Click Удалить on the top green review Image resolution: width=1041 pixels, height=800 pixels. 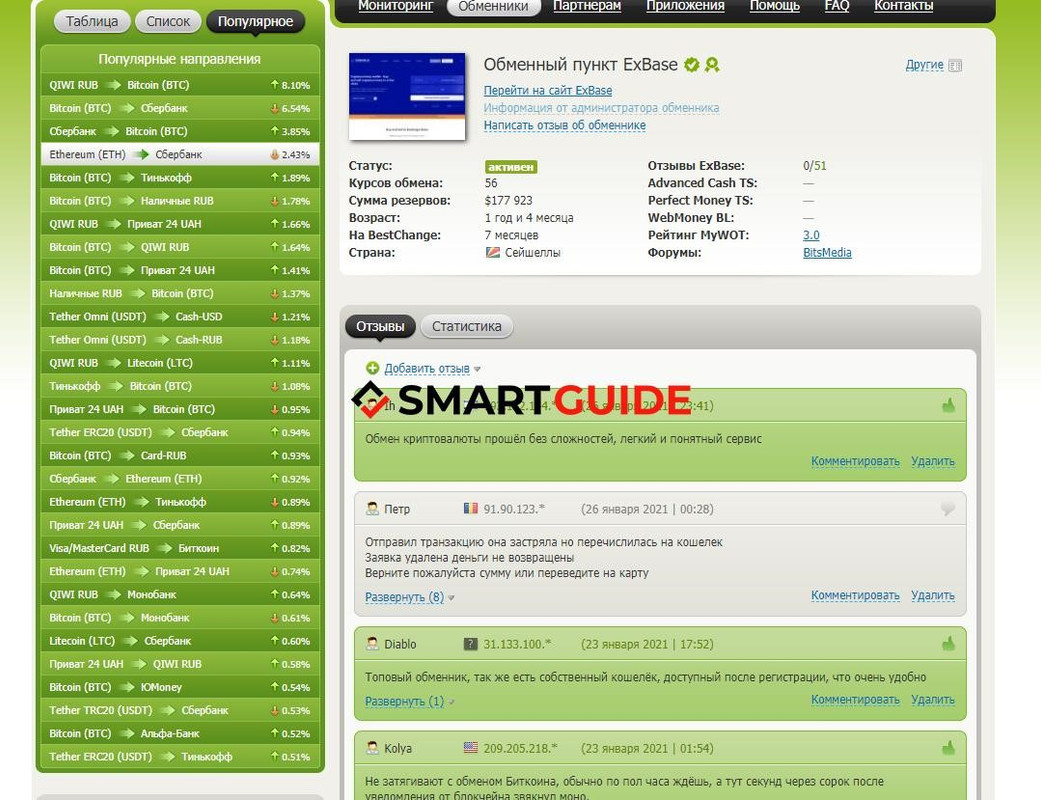933,461
